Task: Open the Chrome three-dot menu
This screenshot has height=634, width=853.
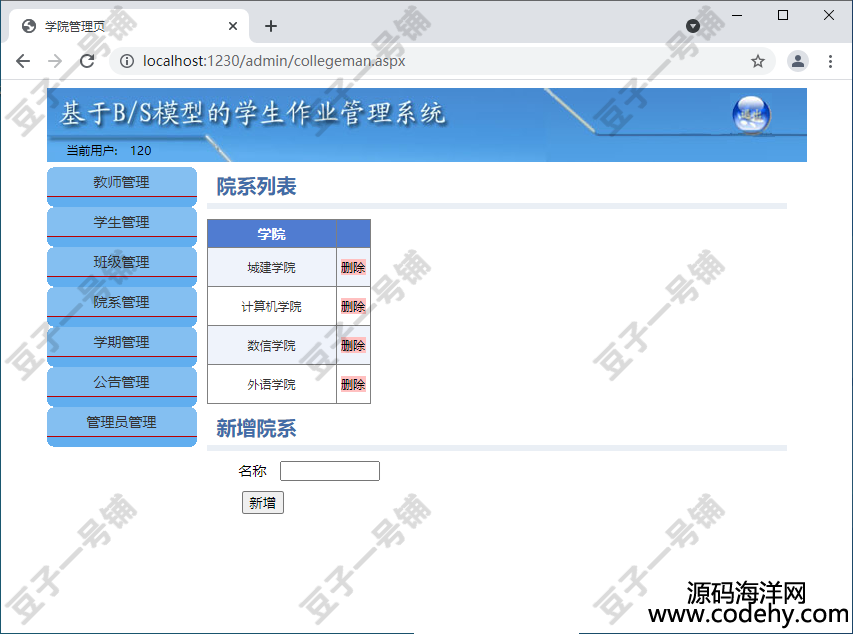Action: [x=830, y=61]
